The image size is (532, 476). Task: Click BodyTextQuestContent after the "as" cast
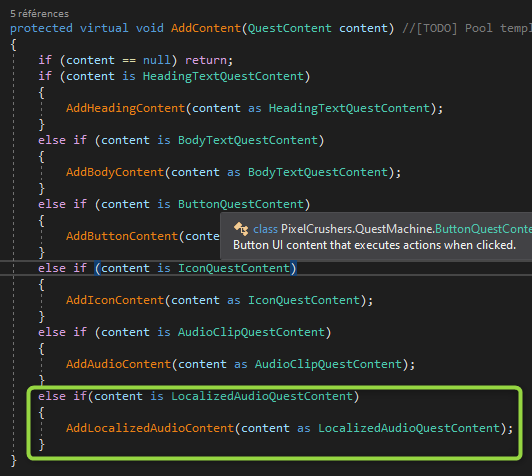point(318,172)
